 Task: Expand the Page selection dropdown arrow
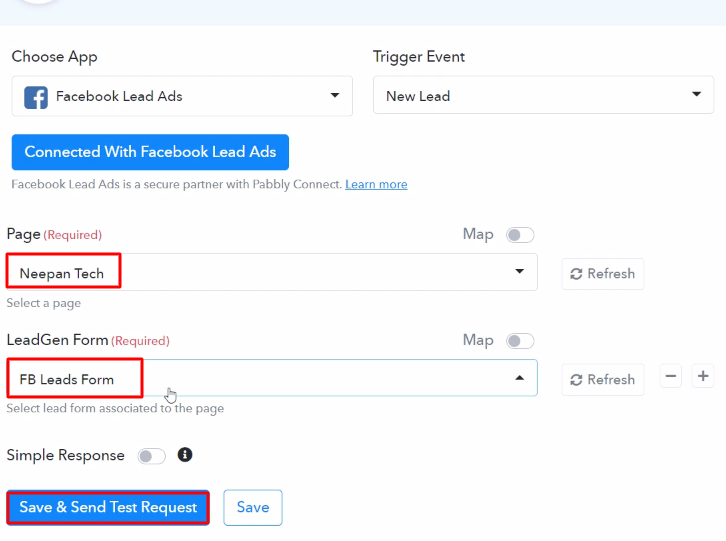coord(519,271)
